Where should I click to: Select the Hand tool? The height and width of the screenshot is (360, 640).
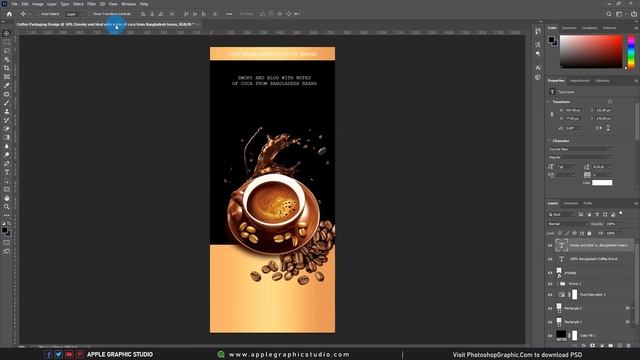7,198
